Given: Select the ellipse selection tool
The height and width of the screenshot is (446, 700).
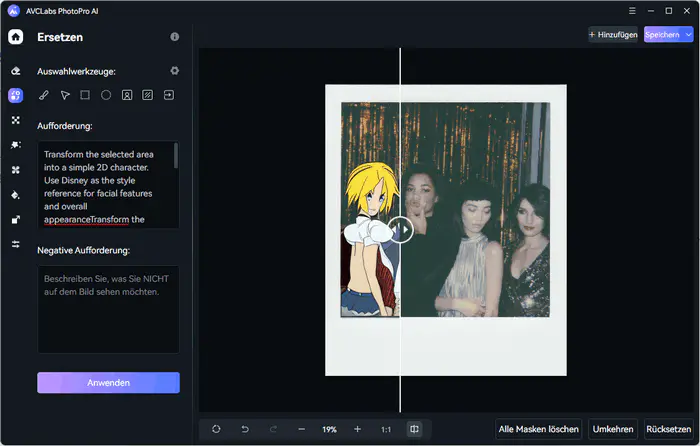Looking at the screenshot, I should point(106,95).
